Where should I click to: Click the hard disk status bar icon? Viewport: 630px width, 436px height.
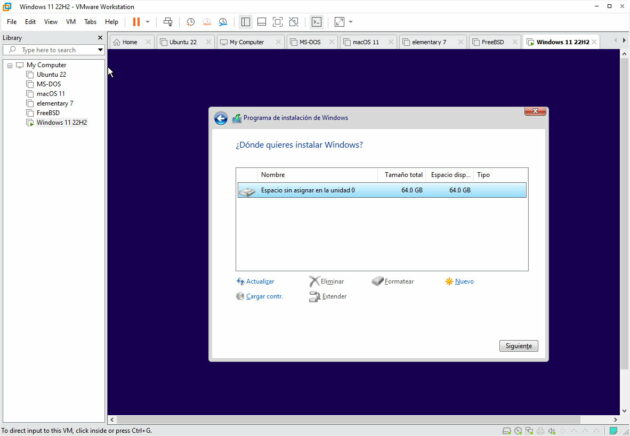[x=507, y=431]
